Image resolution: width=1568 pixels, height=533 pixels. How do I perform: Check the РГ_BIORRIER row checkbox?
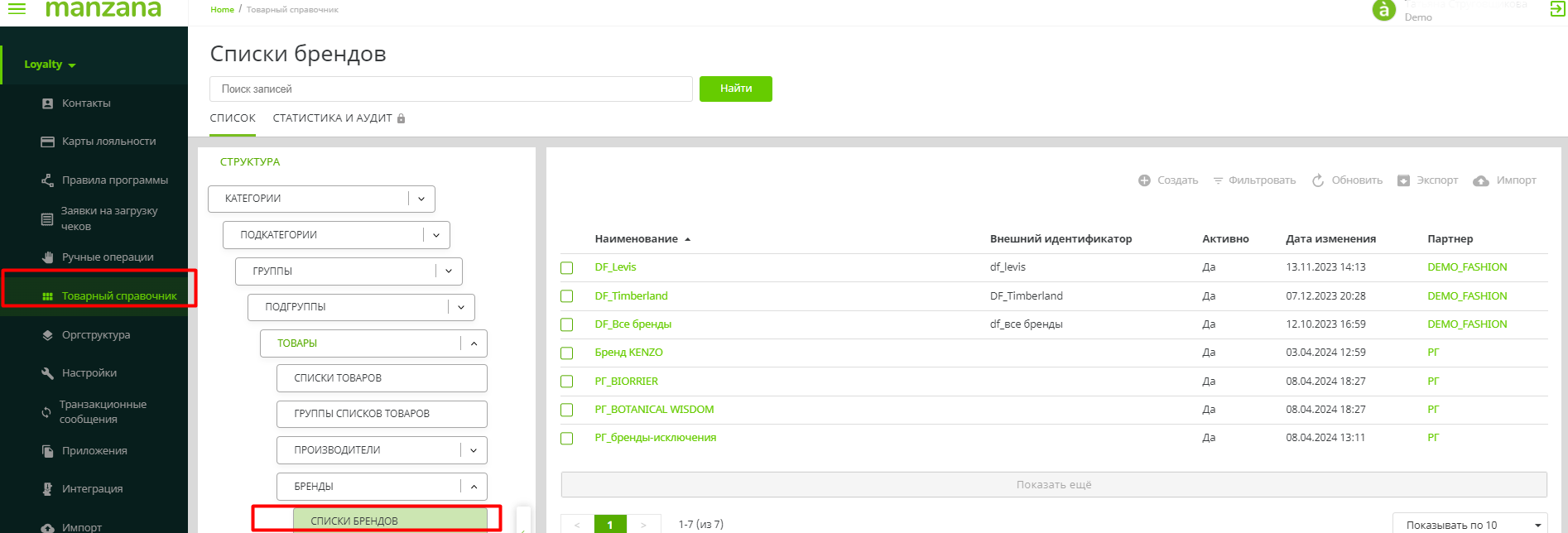(567, 382)
